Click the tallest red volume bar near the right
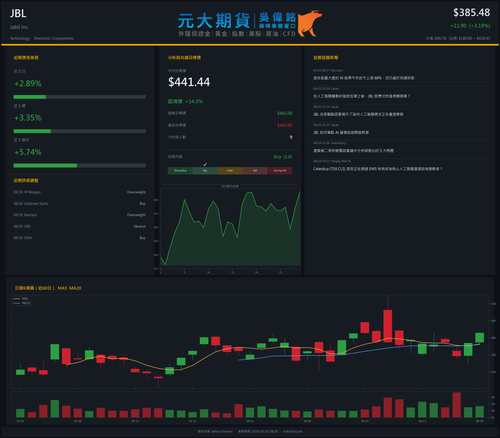The width and height of the screenshot is (500, 438). (x=457, y=405)
